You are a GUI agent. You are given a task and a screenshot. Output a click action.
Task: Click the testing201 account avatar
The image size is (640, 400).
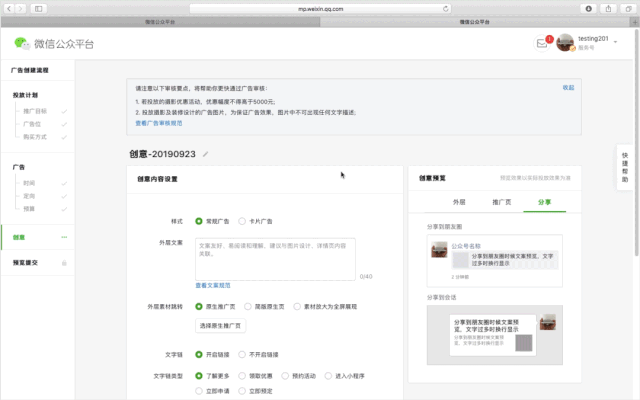[x=565, y=43]
